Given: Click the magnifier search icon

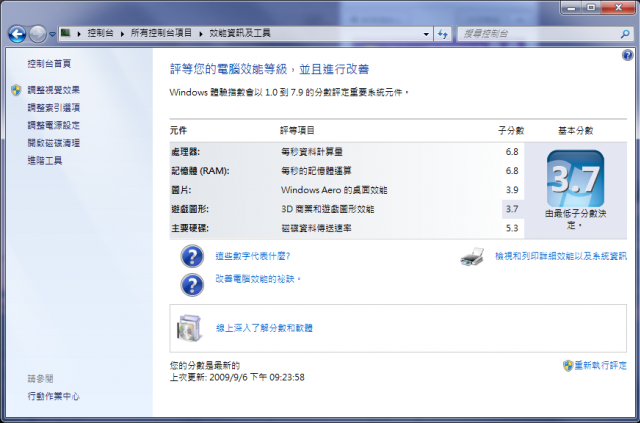Looking at the screenshot, I should 625,34.
